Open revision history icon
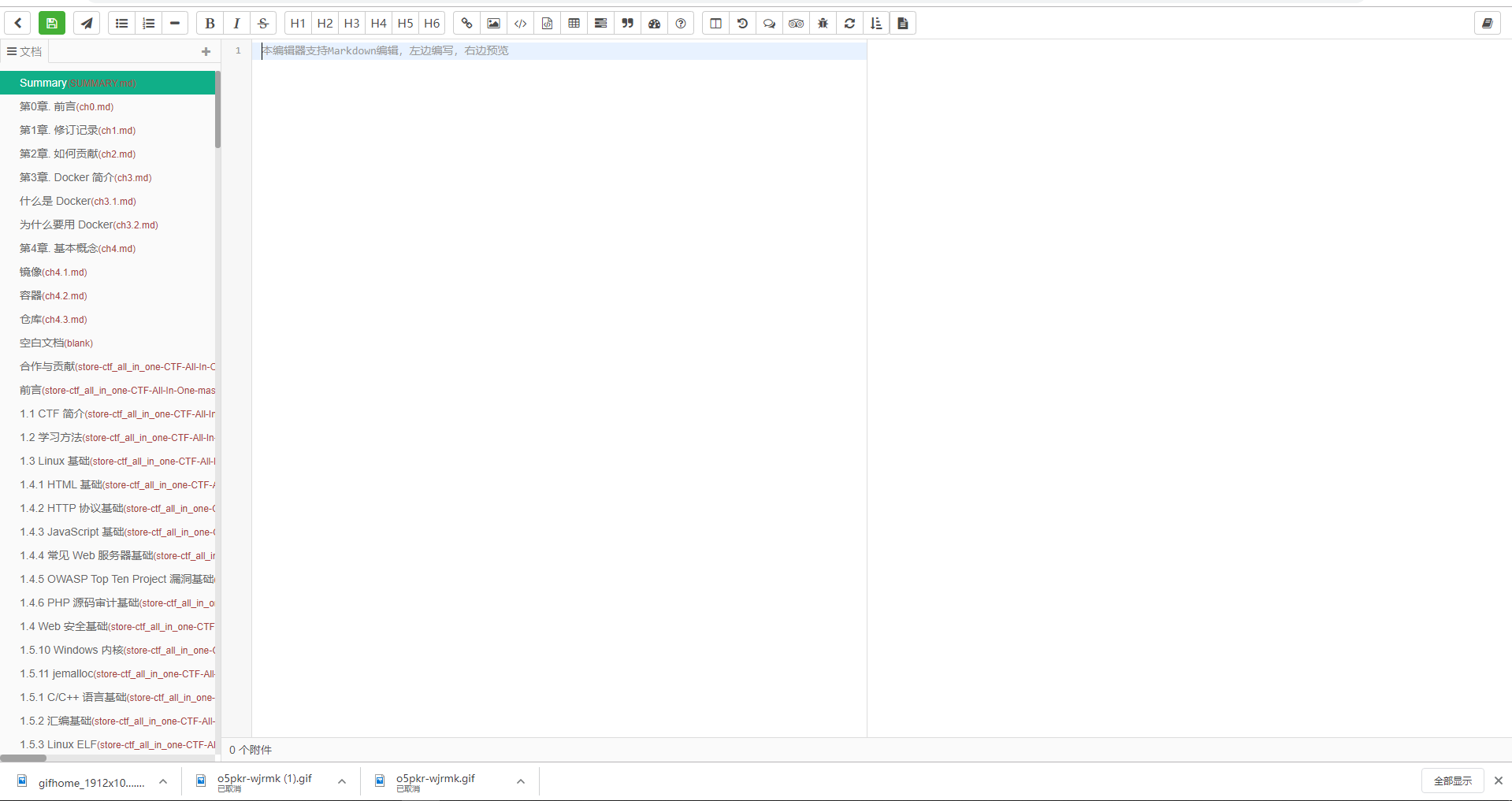 pyautogui.click(x=742, y=24)
